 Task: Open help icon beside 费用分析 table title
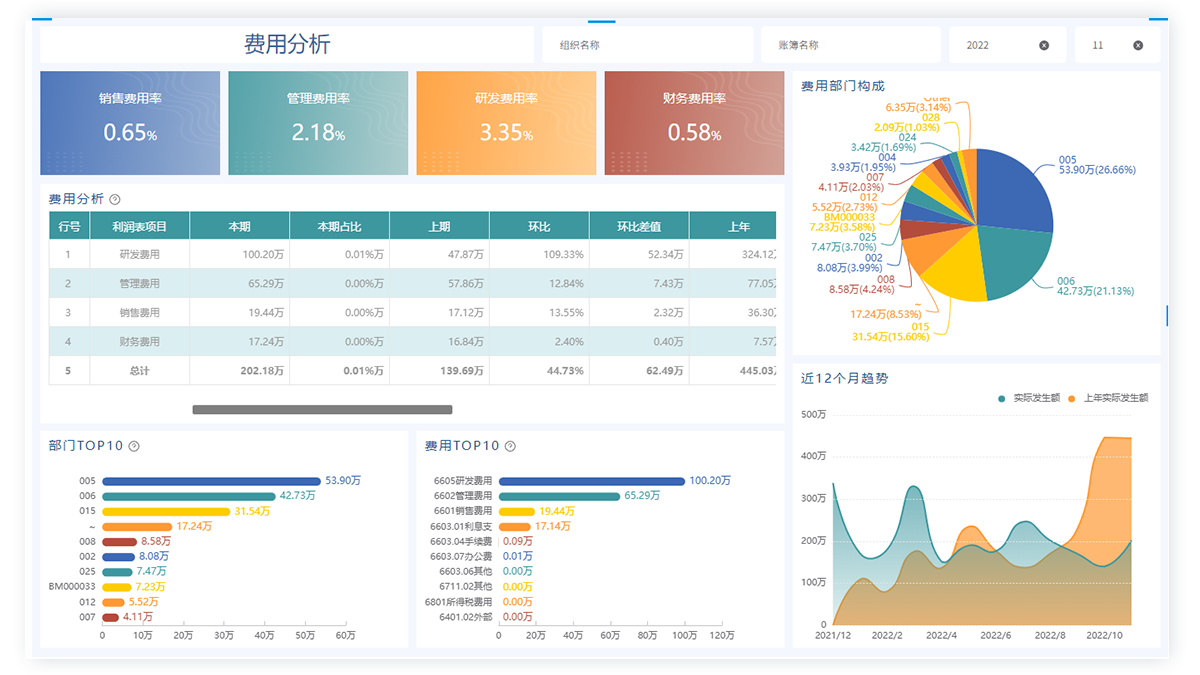click(115, 199)
